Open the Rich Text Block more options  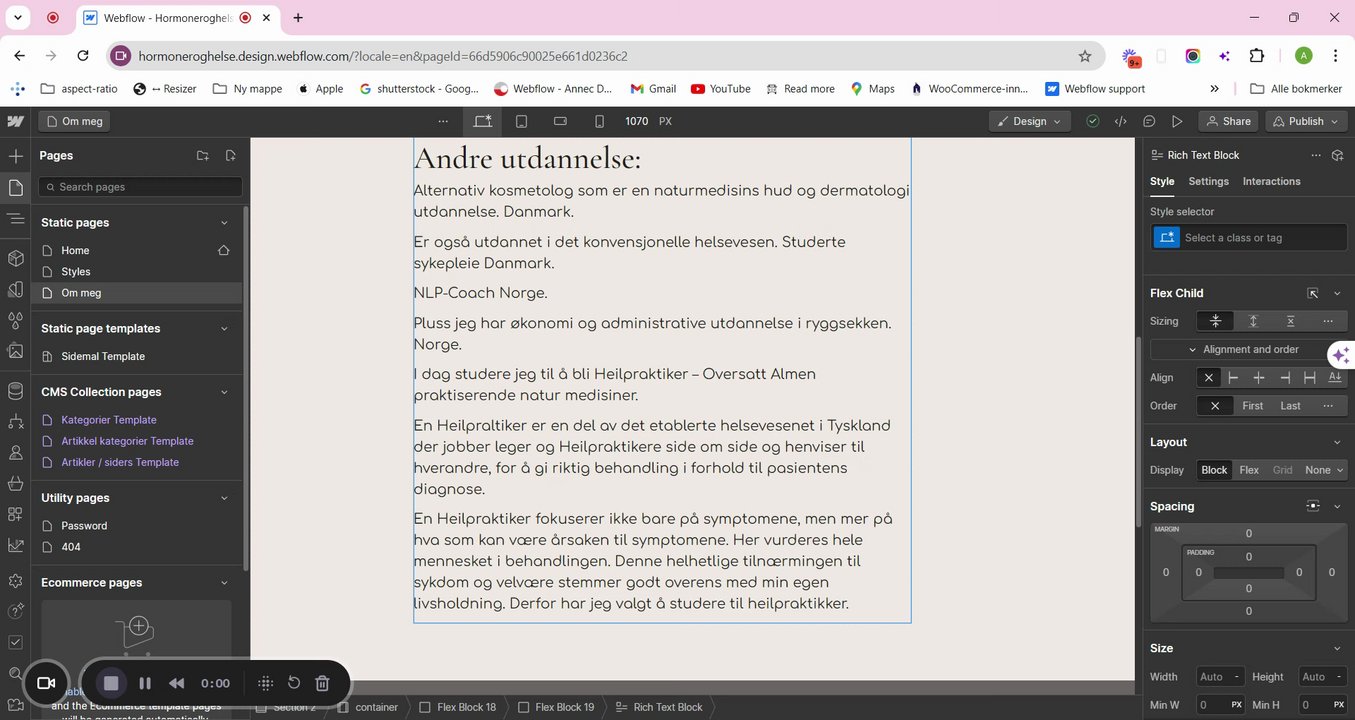(x=1316, y=155)
